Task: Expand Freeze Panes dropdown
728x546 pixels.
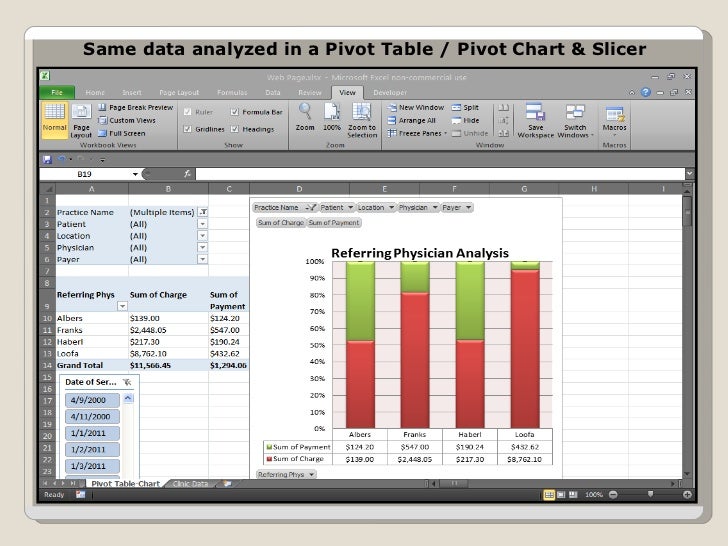Action: pyautogui.click(x=445, y=133)
